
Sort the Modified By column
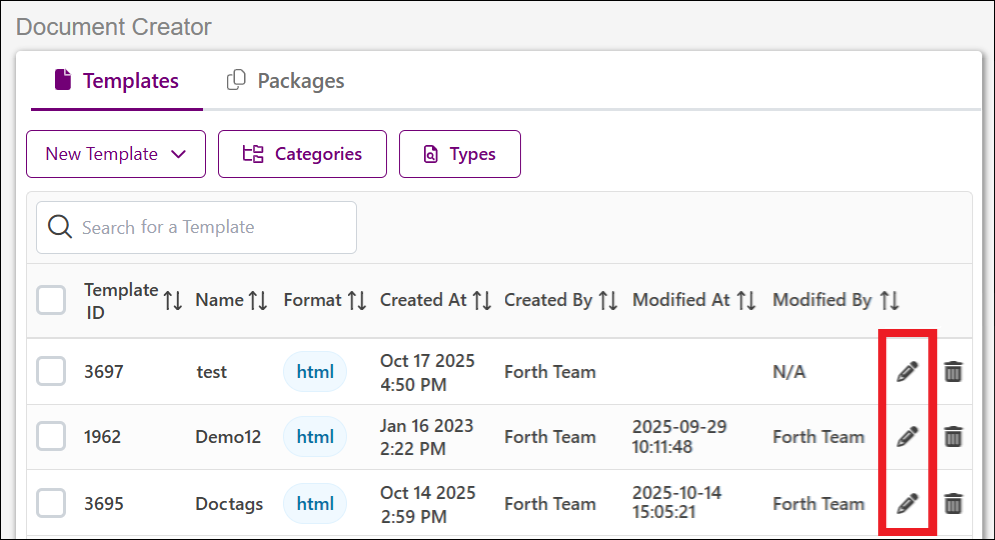[890, 300]
